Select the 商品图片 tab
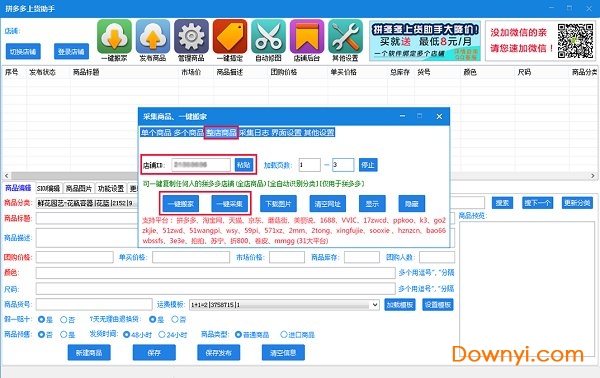The width and height of the screenshot is (600, 378). click(x=79, y=188)
